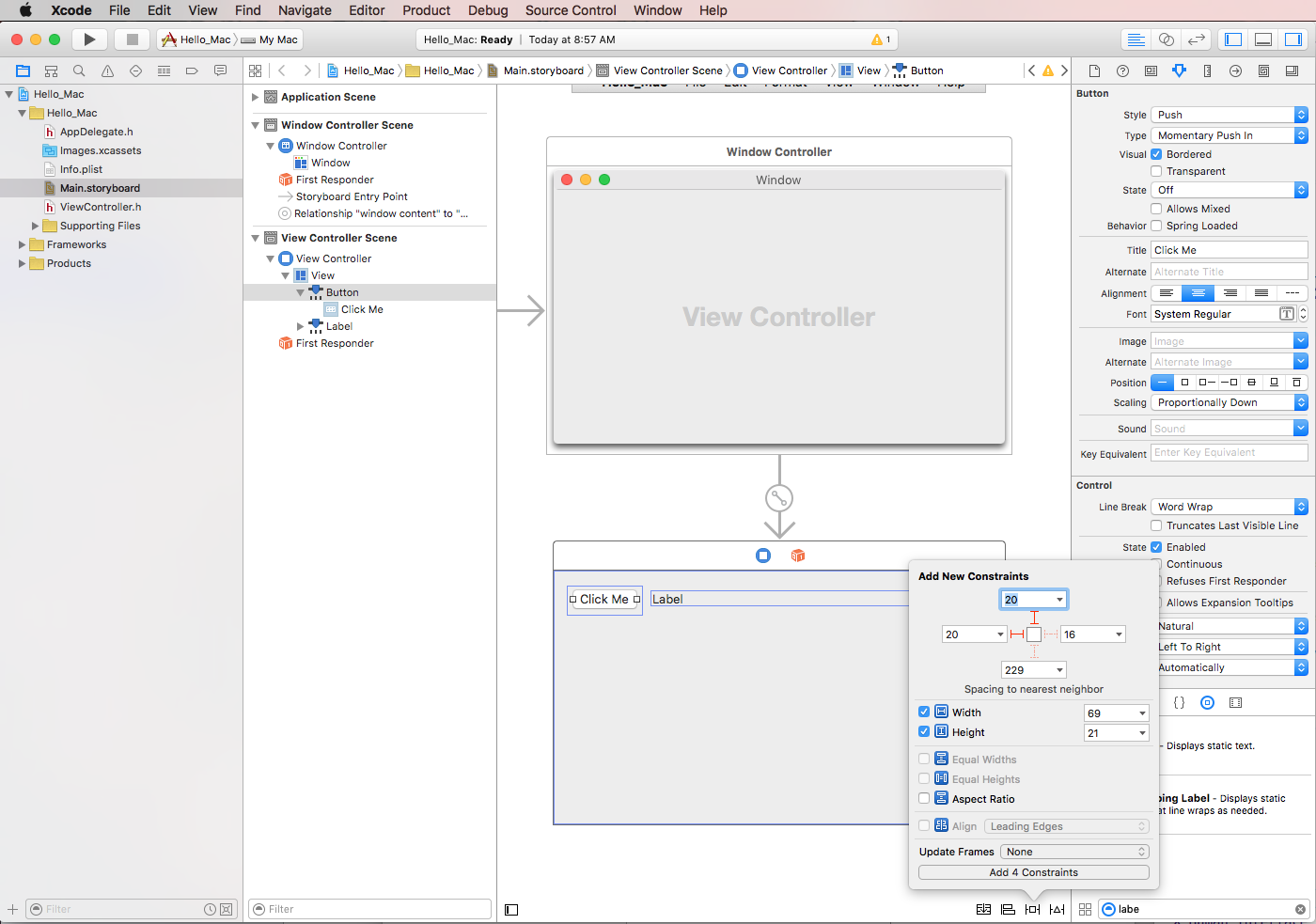
Task: Toggle the Transparent visual option
Action: coord(1157,171)
